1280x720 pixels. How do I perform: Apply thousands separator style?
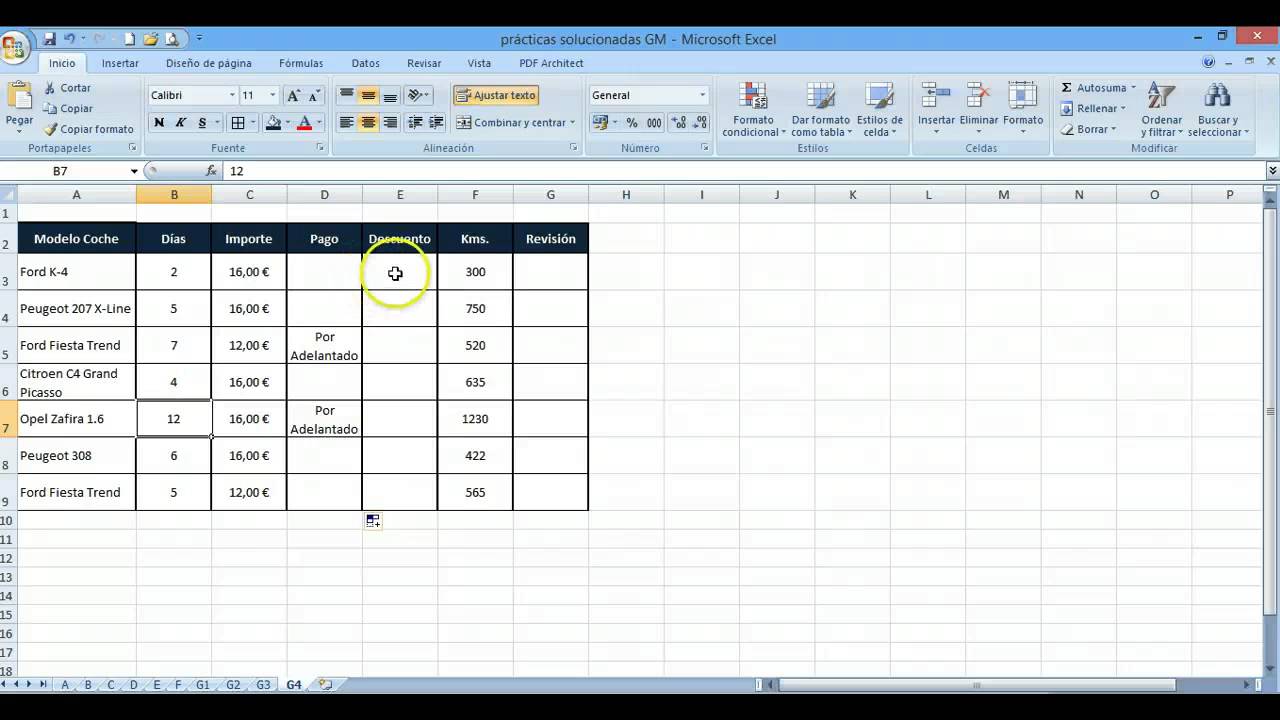(654, 123)
